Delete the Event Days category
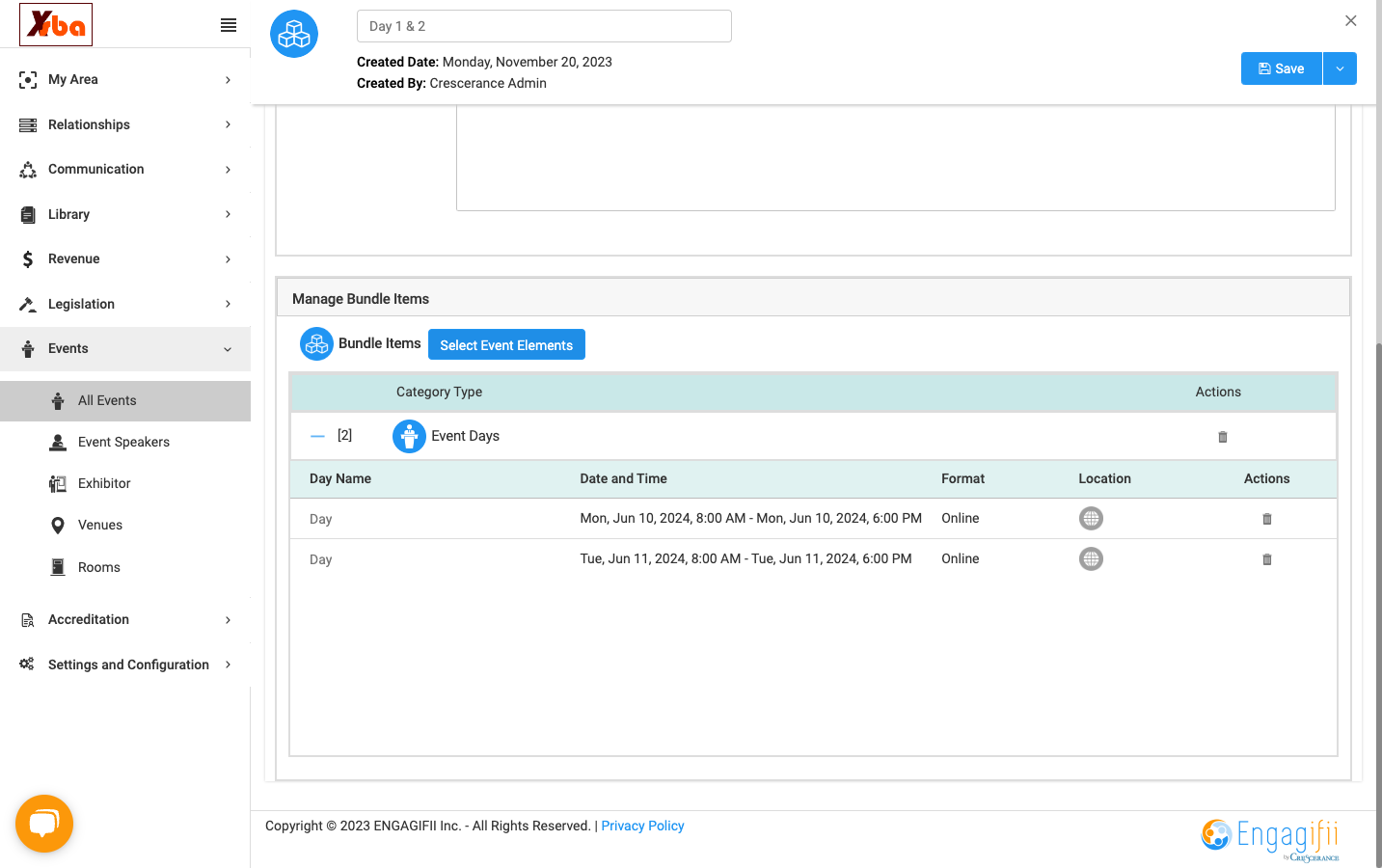Viewport: 1382px width, 868px height. (x=1223, y=437)
